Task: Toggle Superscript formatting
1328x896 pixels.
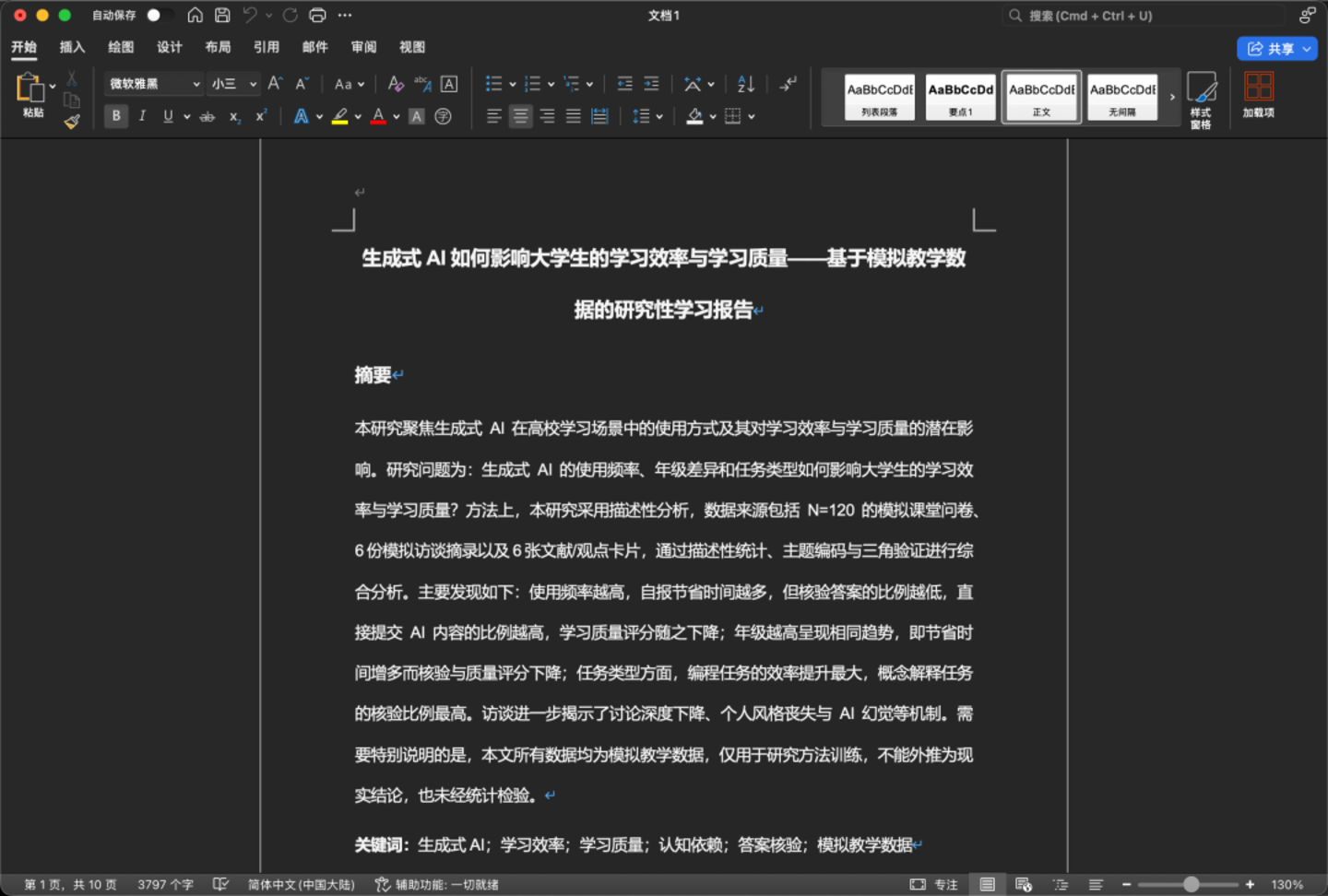Action: point(261,116)
